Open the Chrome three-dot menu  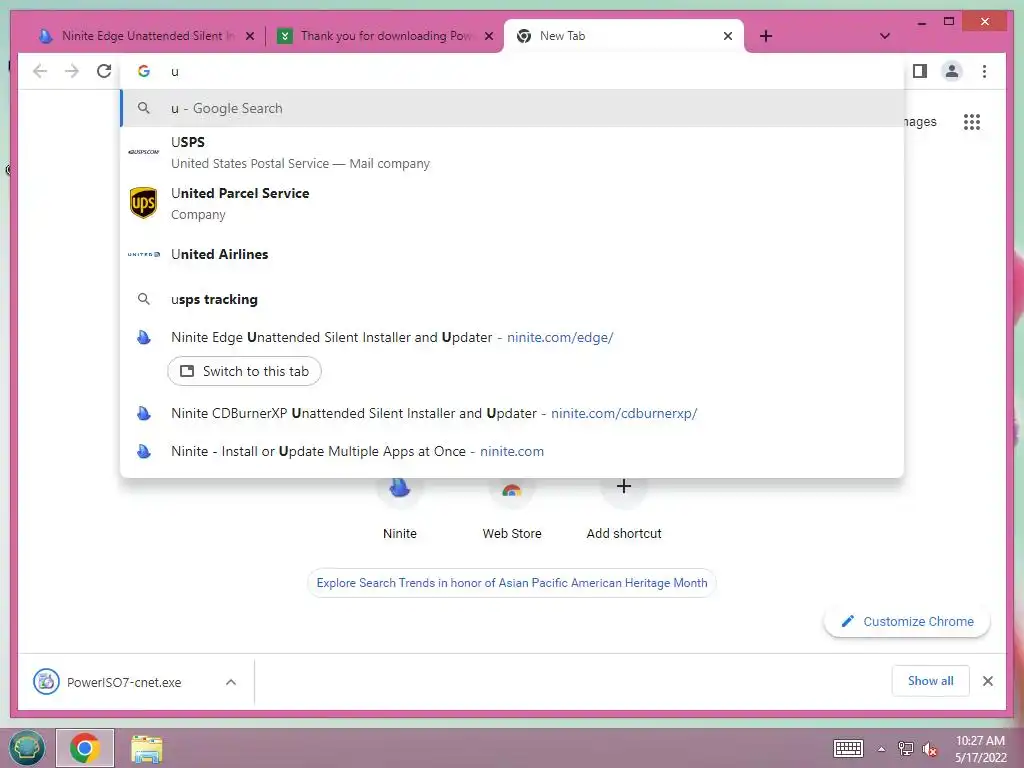(x=984, y=71)
